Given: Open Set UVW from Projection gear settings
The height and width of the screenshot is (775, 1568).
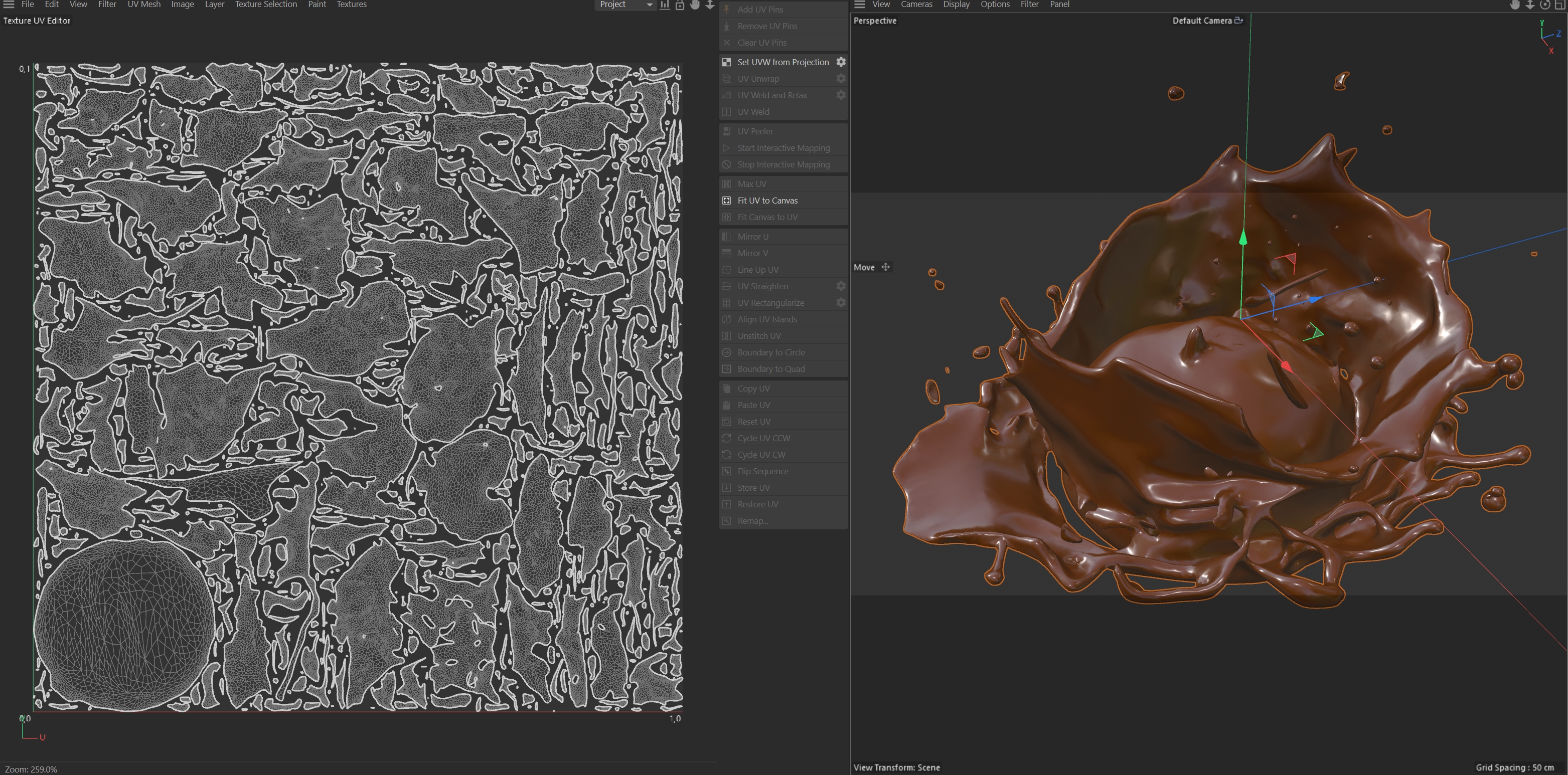Looking at the screenshot, I should 841,62.
